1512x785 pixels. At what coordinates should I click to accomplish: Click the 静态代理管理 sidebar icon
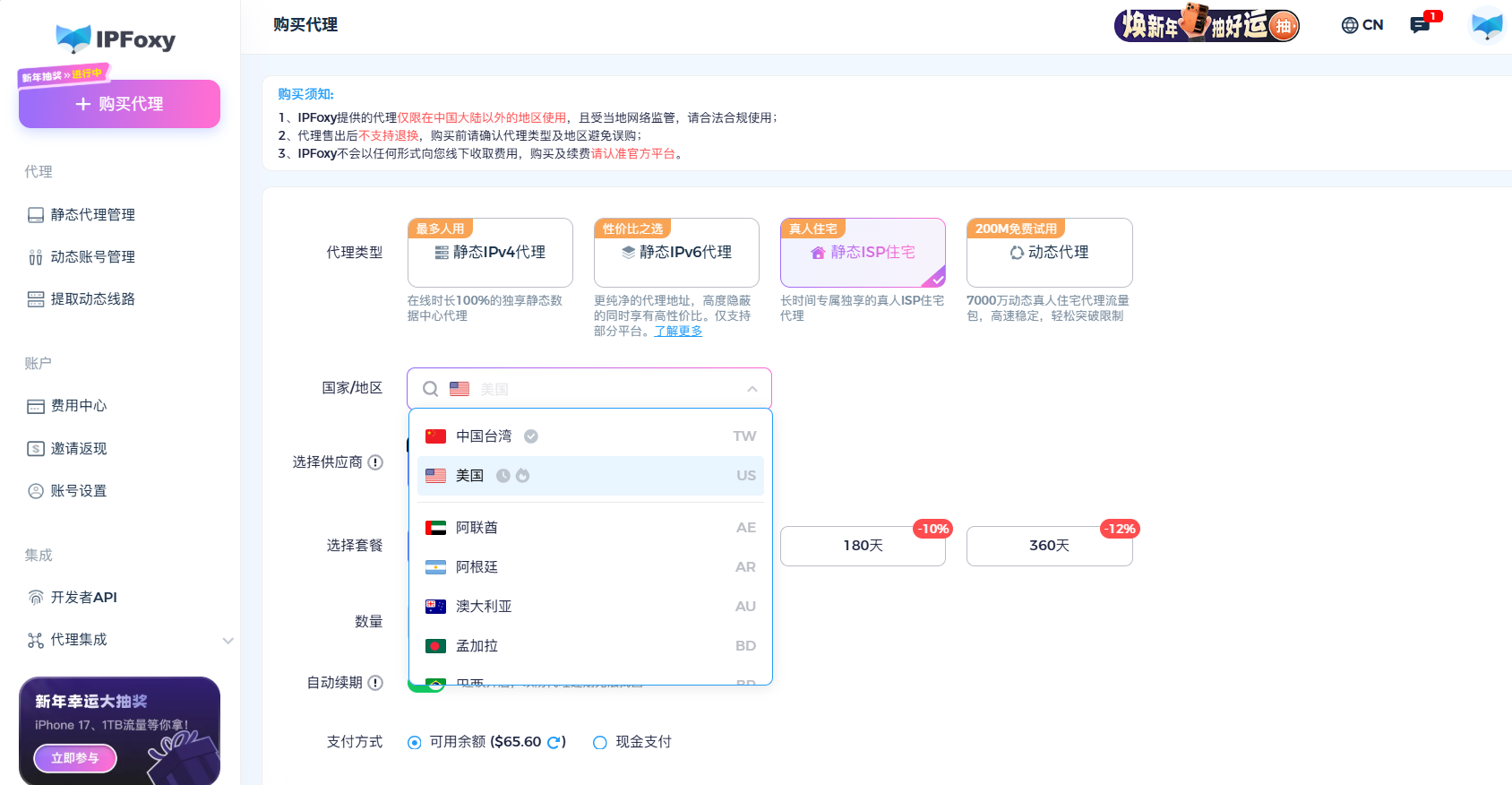click(x=36, y=215)
